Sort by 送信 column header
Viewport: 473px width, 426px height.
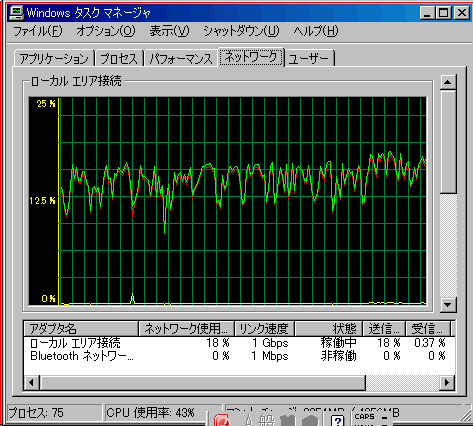click(x=384, y=329)
